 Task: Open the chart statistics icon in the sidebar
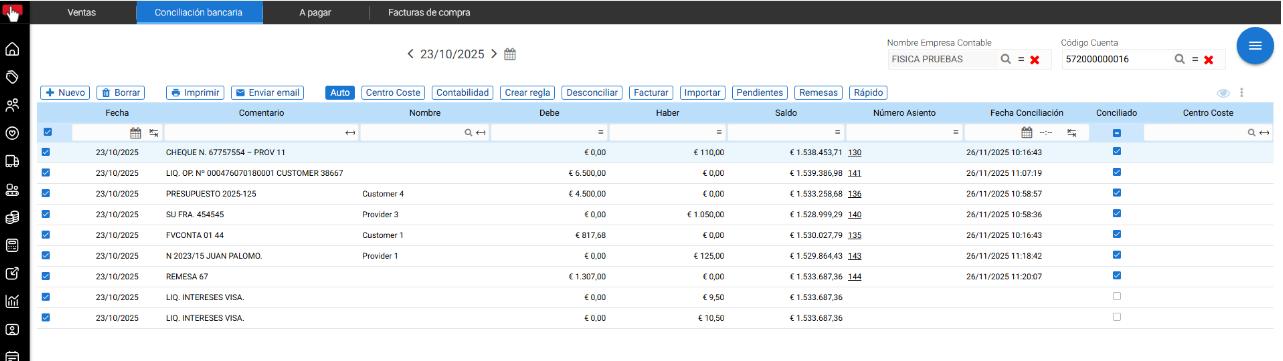click(13, 301)
